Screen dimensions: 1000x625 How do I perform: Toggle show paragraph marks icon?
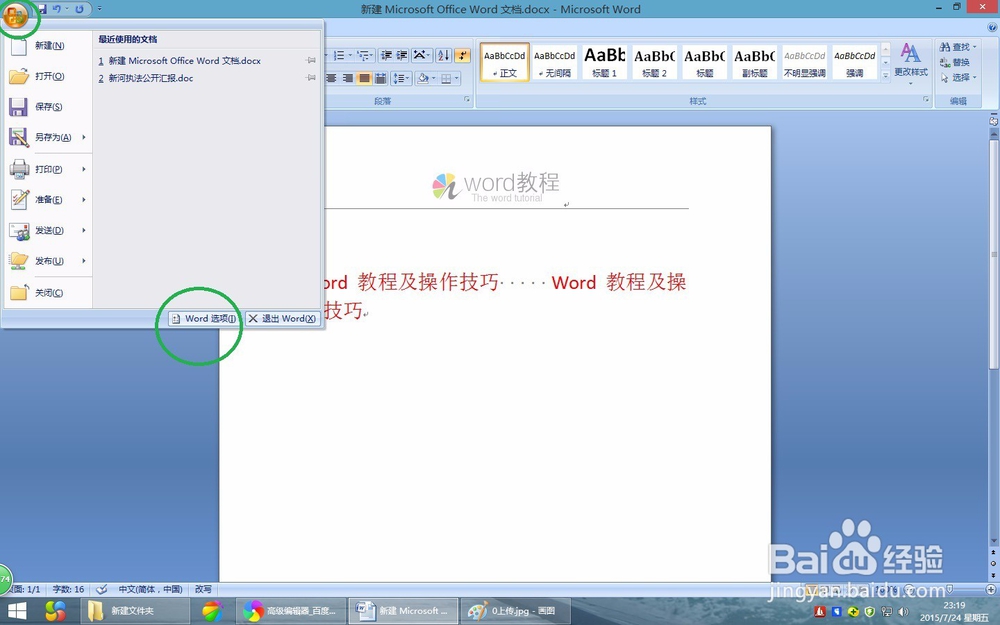tap(462, 55)
